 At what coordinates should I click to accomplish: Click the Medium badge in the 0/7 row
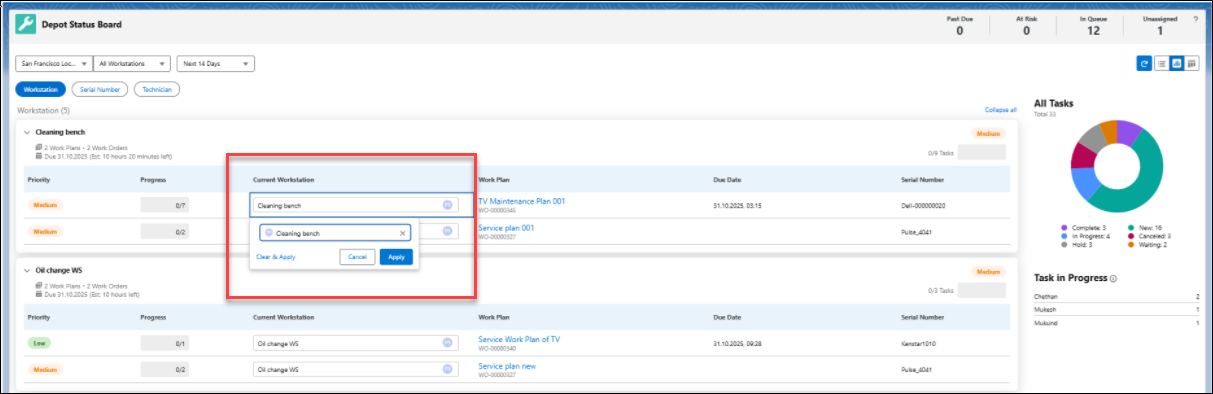46,205
